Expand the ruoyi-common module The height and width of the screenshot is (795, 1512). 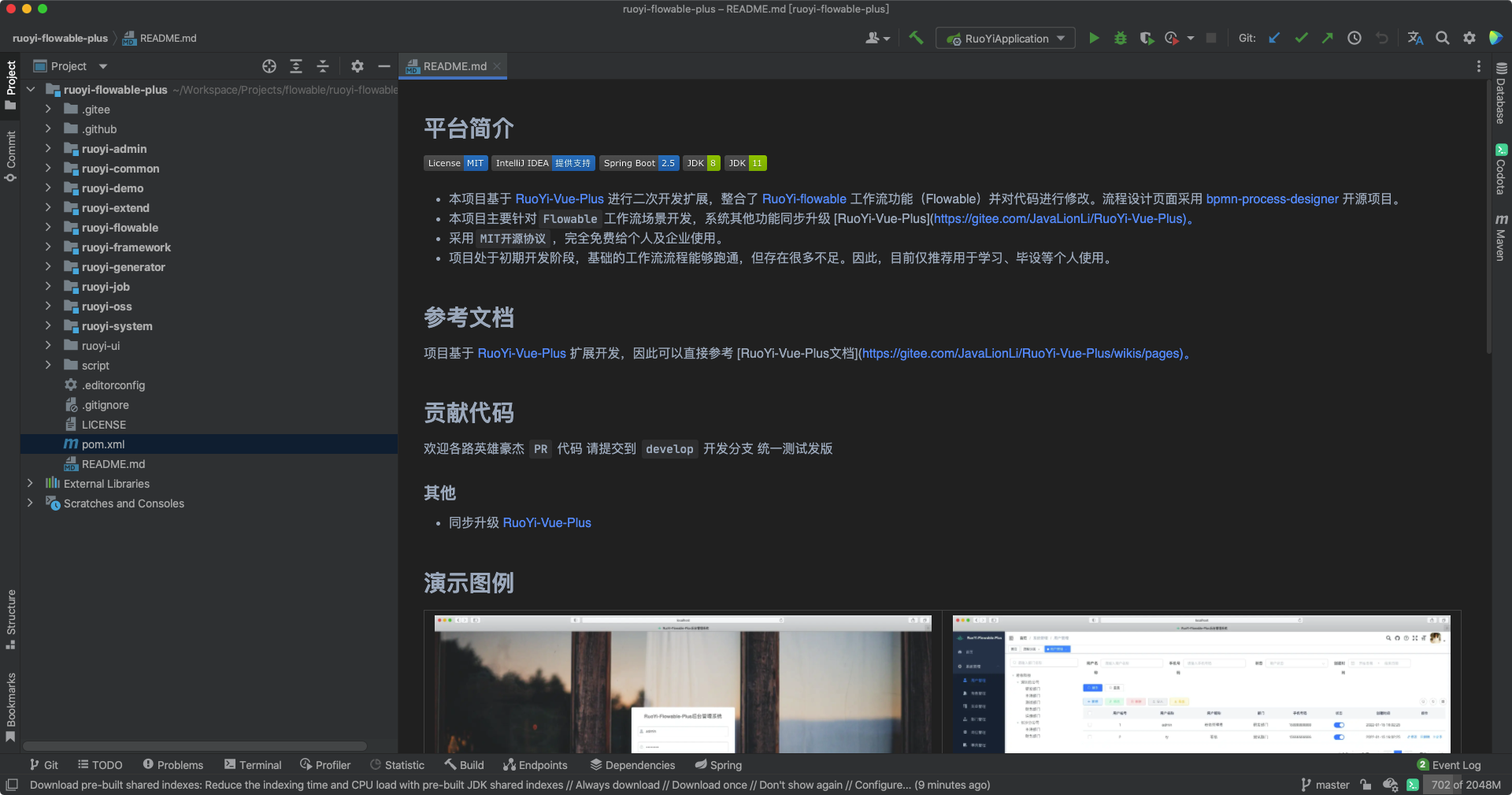pos(48,168)
